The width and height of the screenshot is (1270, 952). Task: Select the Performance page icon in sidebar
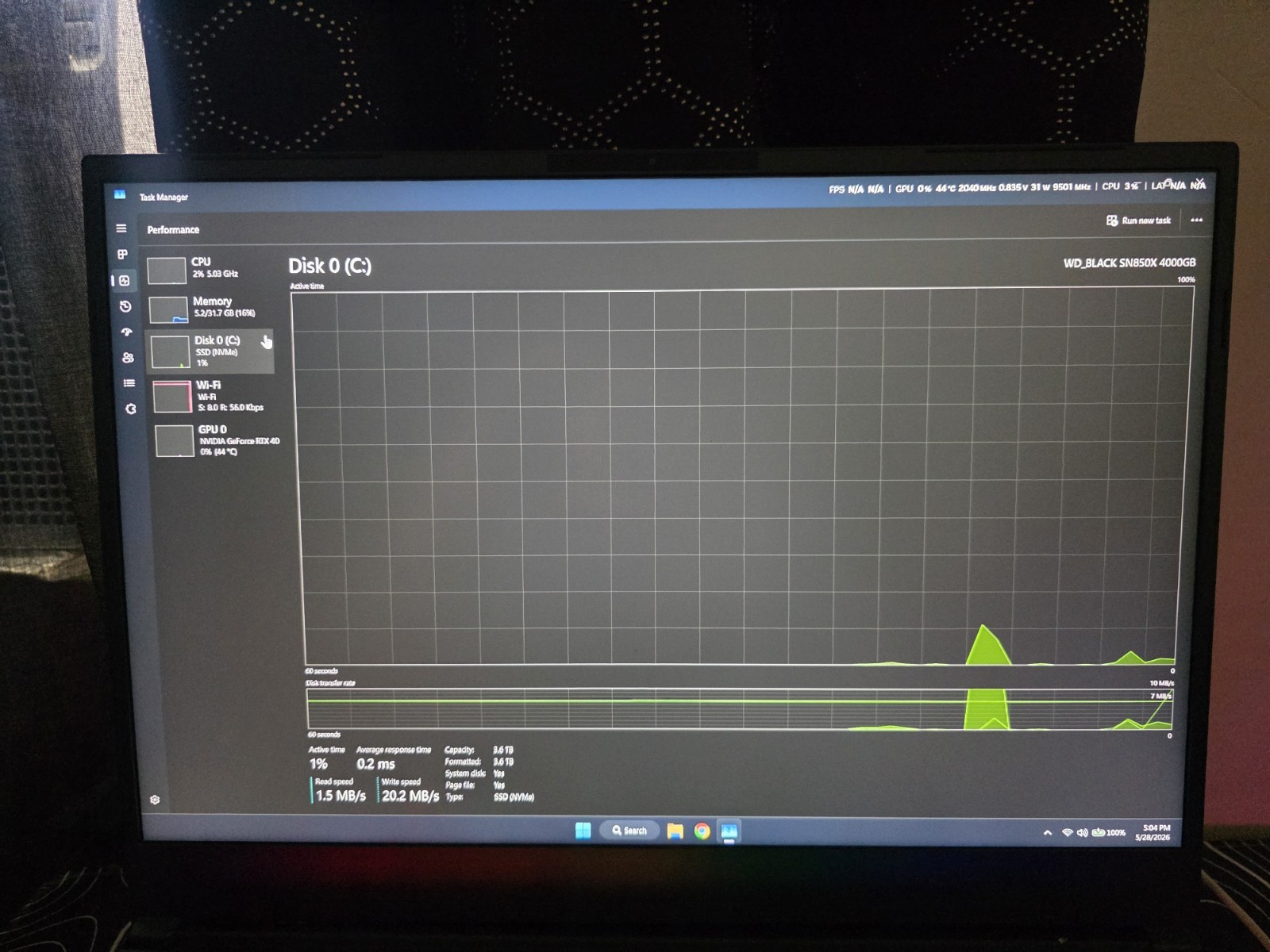[124, 280]
